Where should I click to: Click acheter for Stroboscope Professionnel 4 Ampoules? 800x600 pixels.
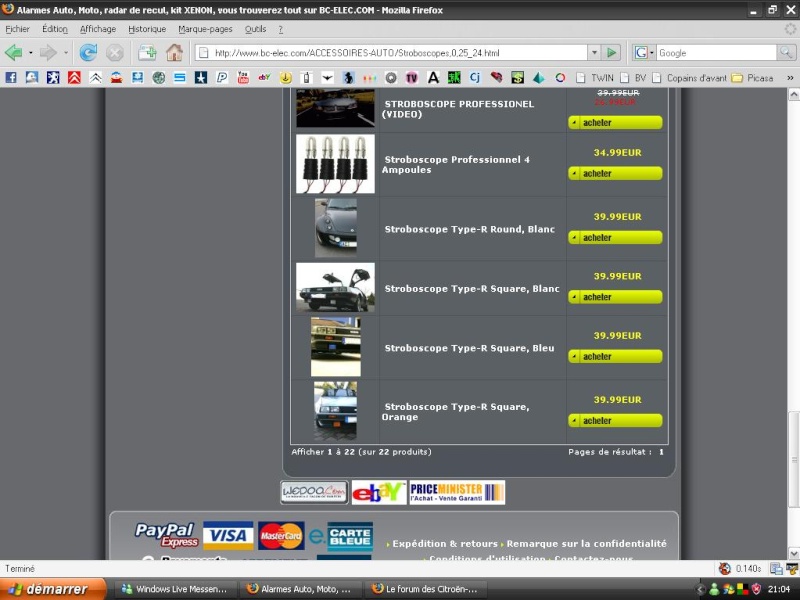[615, 173]
